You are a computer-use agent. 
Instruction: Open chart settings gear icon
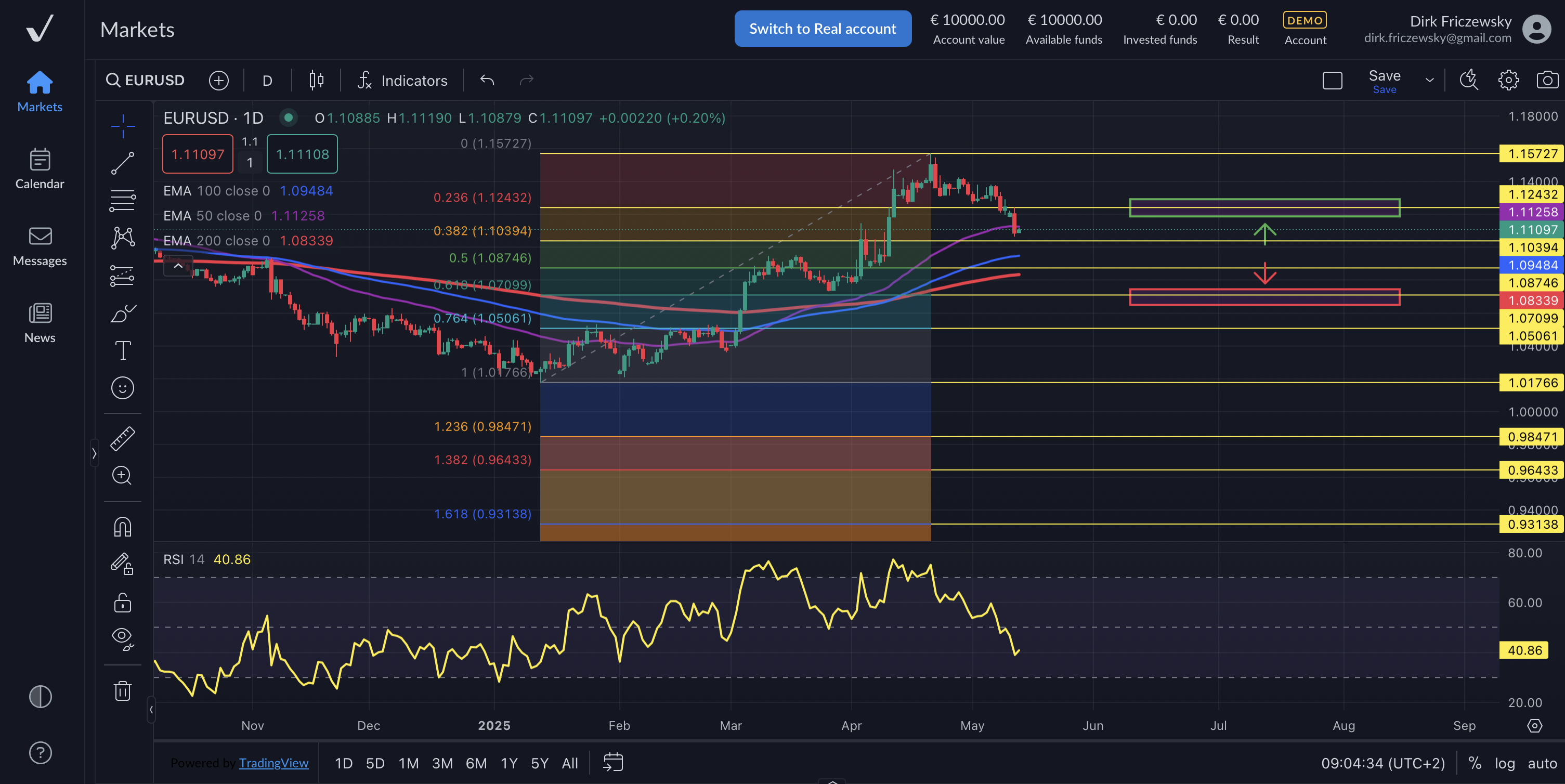1508,80
